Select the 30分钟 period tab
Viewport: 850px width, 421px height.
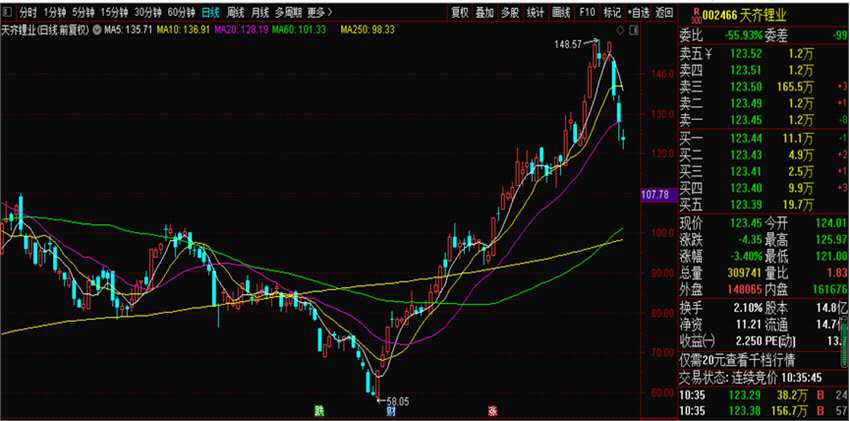(148, 12)
